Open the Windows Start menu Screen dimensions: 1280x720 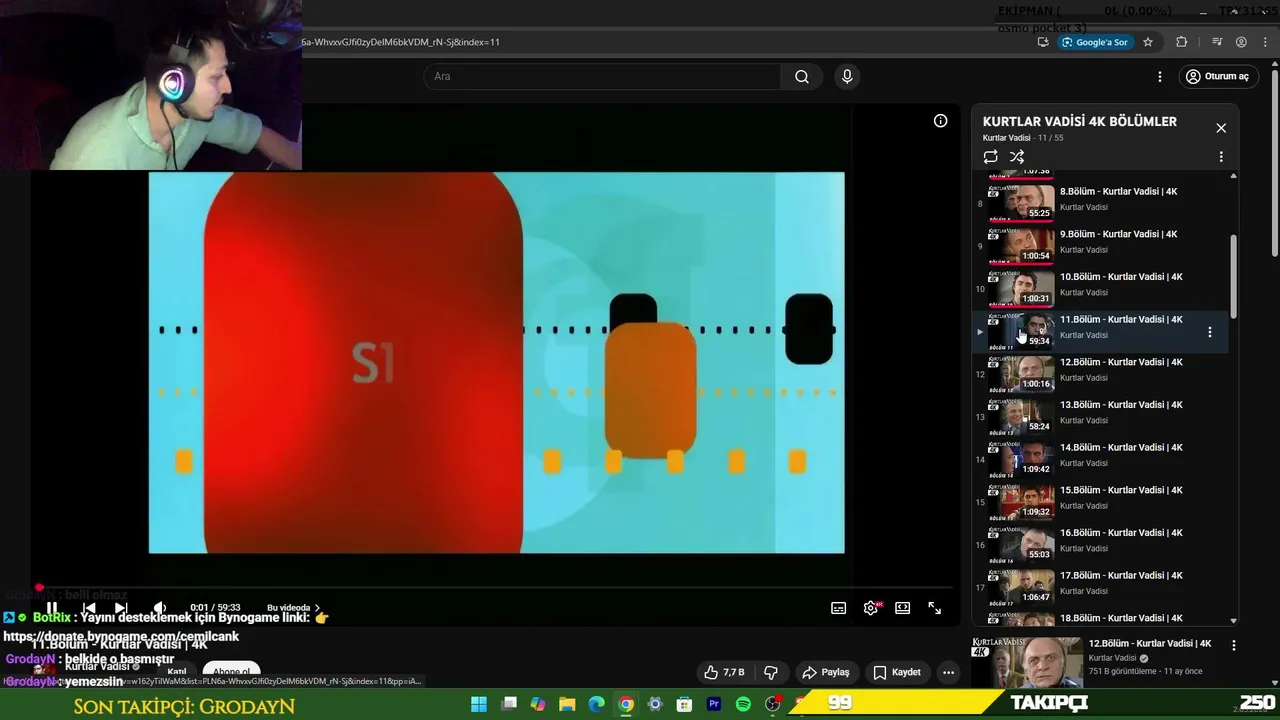pyautogui.click(x=479, y=704)
